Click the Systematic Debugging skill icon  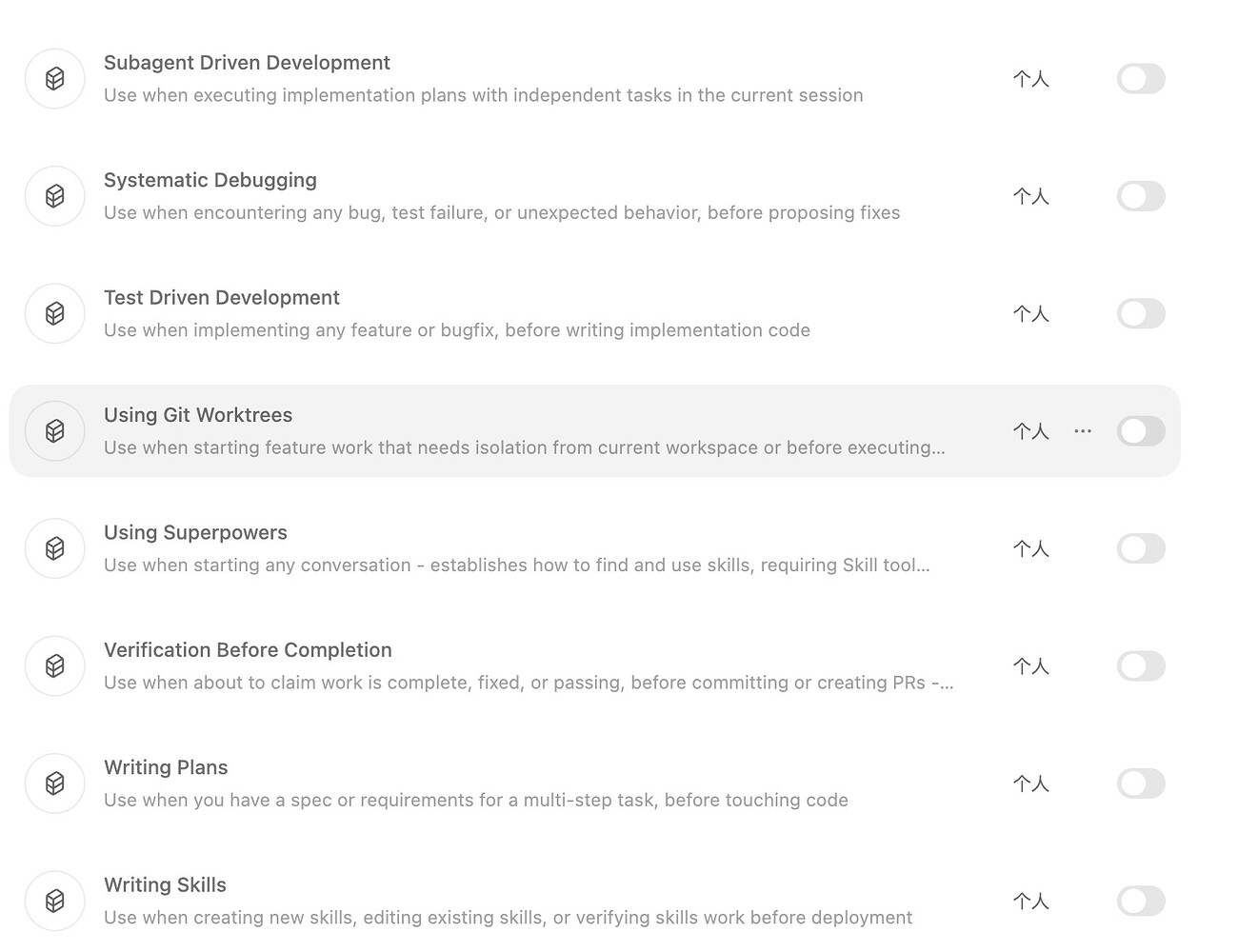click(x=55, y=196)
